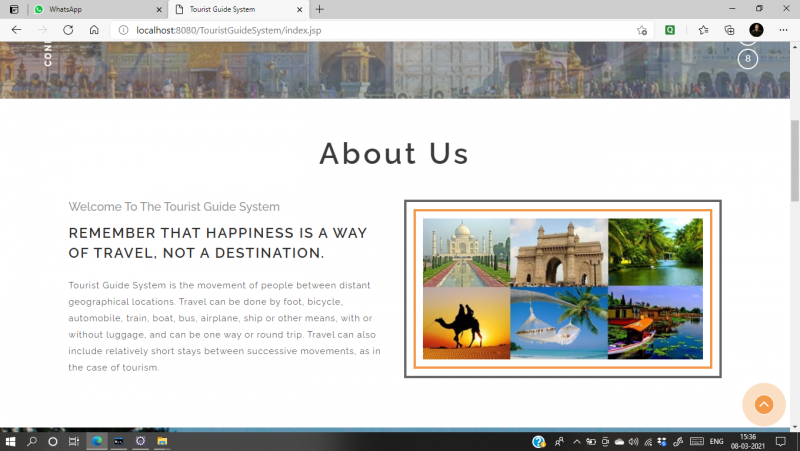This screenshot has width=800, height=451.
Task: Switch to Microsoft Edge in taskbar
Action: [x=96, y=441]
